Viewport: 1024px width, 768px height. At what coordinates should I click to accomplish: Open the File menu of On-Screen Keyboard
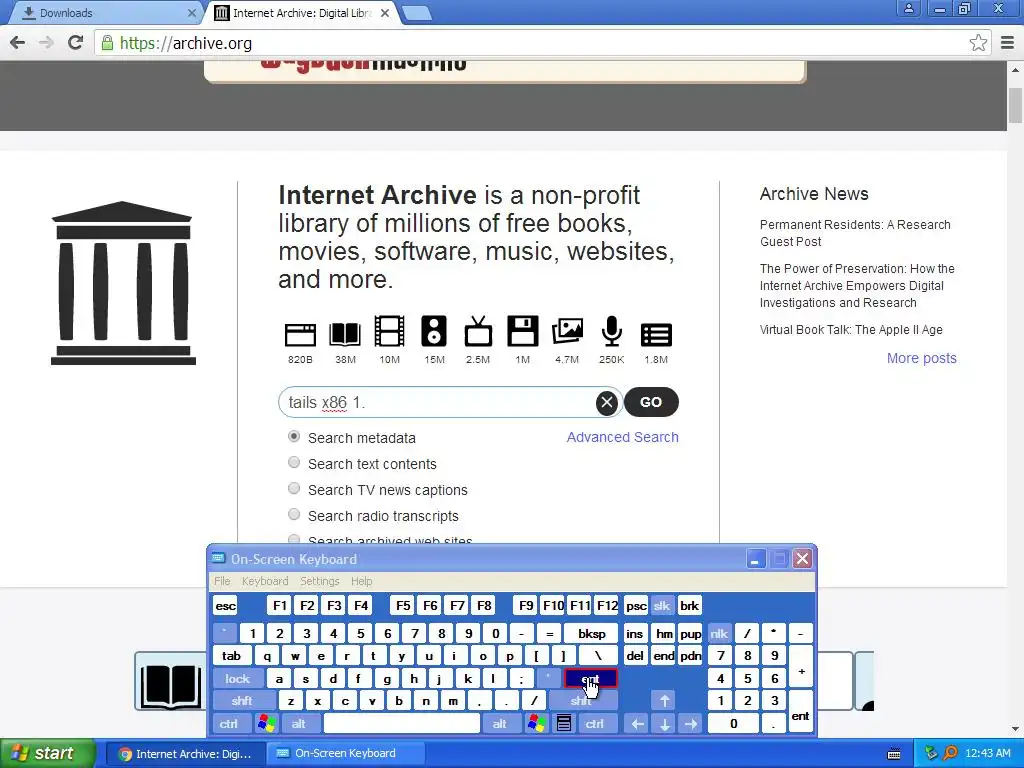(222, 581)
